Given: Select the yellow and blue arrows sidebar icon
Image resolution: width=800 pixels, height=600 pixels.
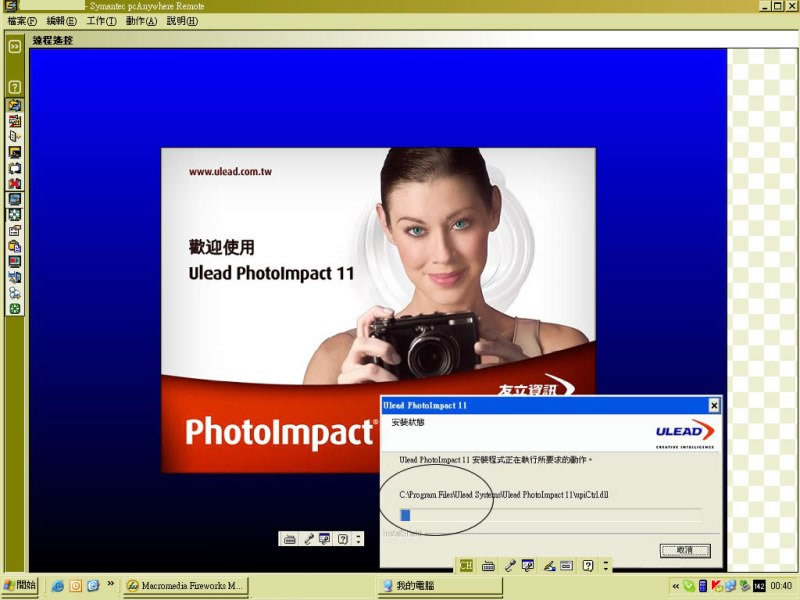Looking at the screenshot, I should pyautogui.click(x=15, y=105).
